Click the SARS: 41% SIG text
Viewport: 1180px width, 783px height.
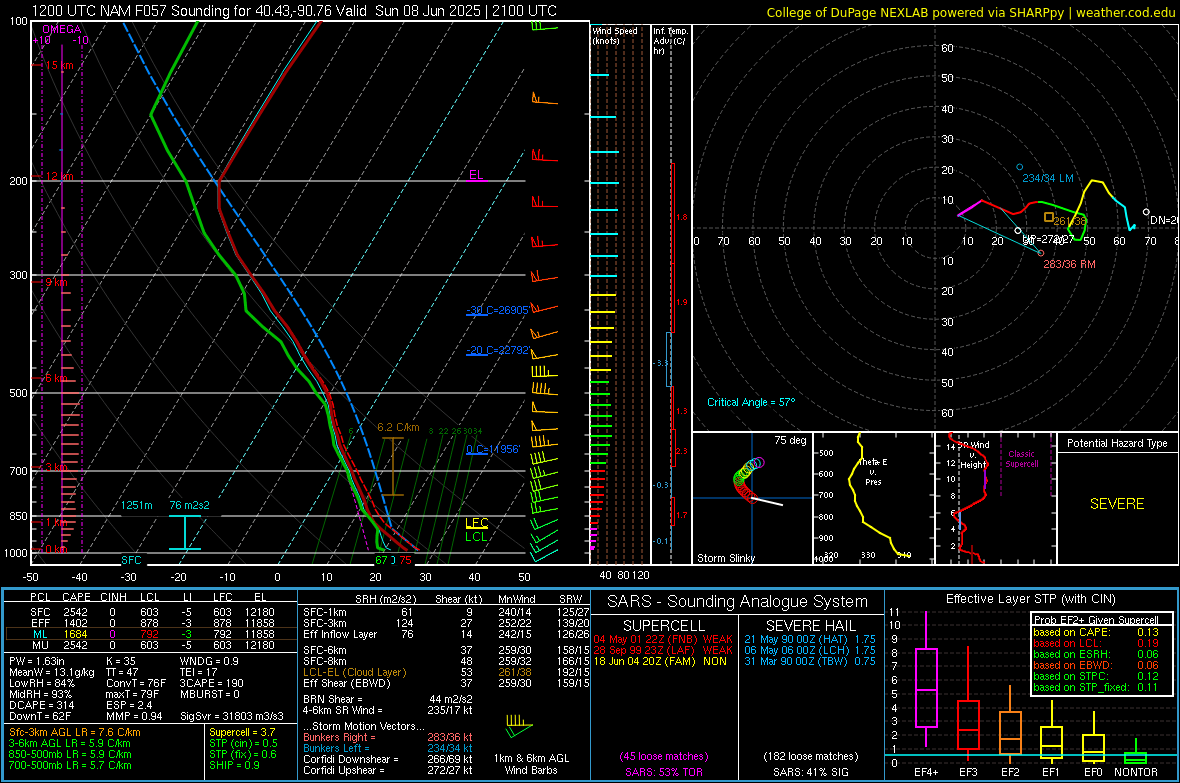(811, 772)
